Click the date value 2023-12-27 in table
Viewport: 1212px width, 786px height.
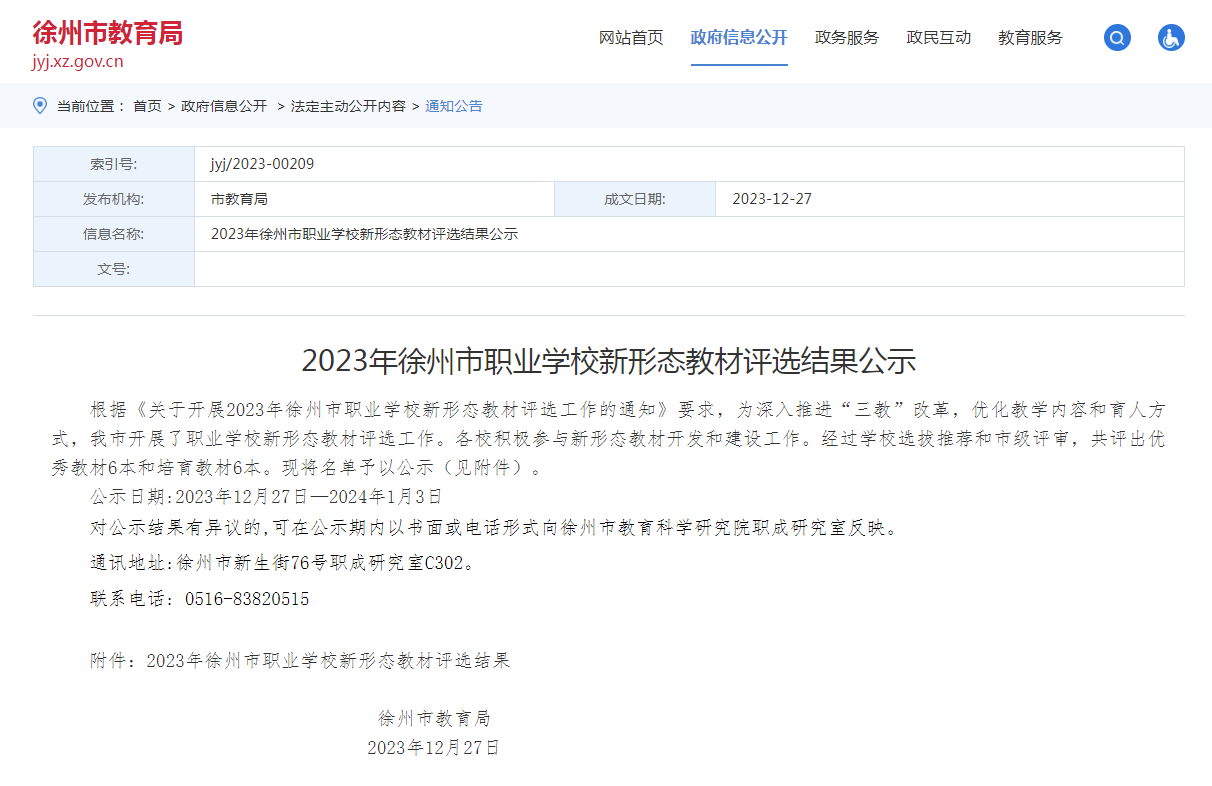772,199
